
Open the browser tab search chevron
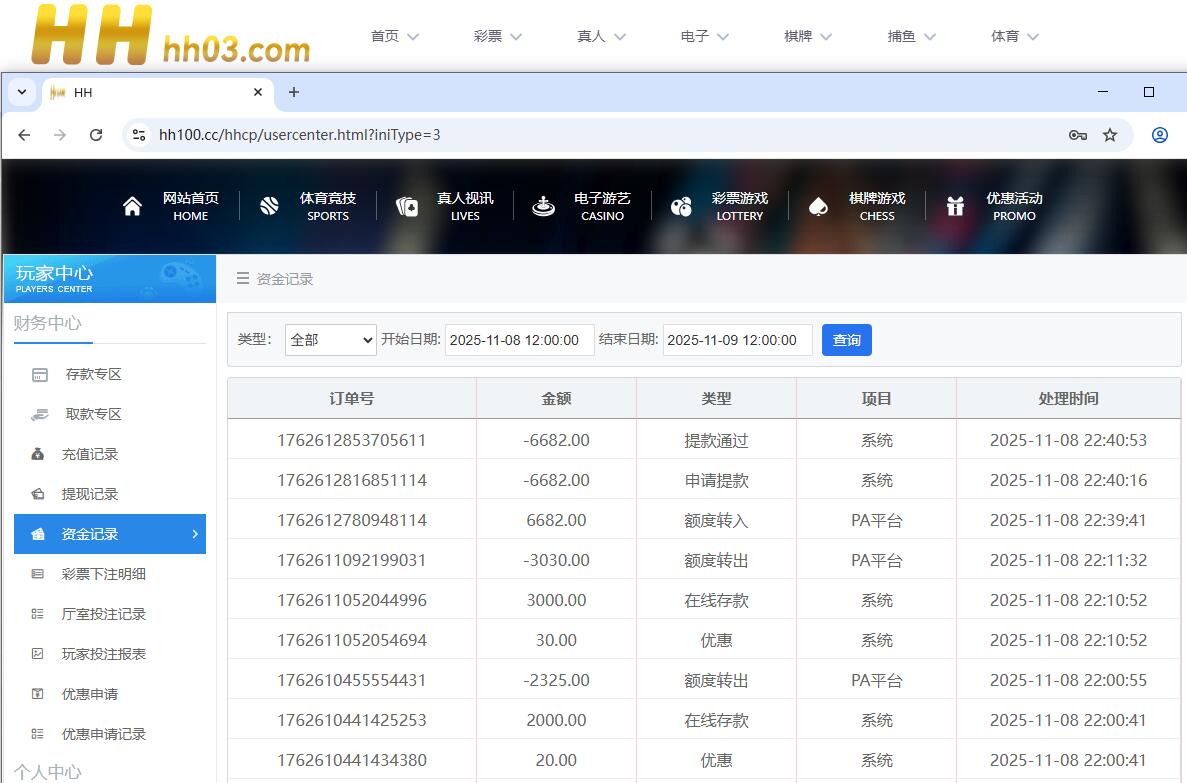21,92
